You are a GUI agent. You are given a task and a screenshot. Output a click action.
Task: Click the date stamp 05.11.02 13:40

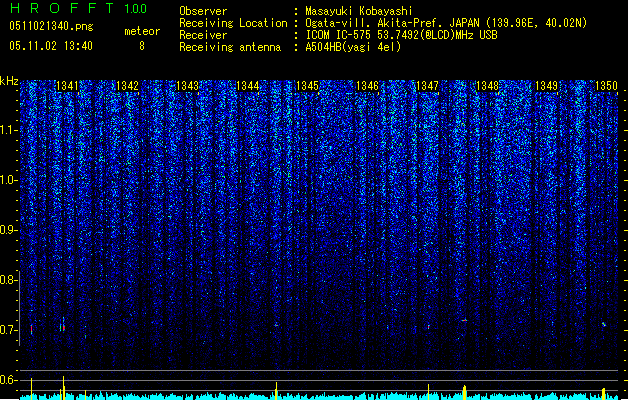(51, 46)
